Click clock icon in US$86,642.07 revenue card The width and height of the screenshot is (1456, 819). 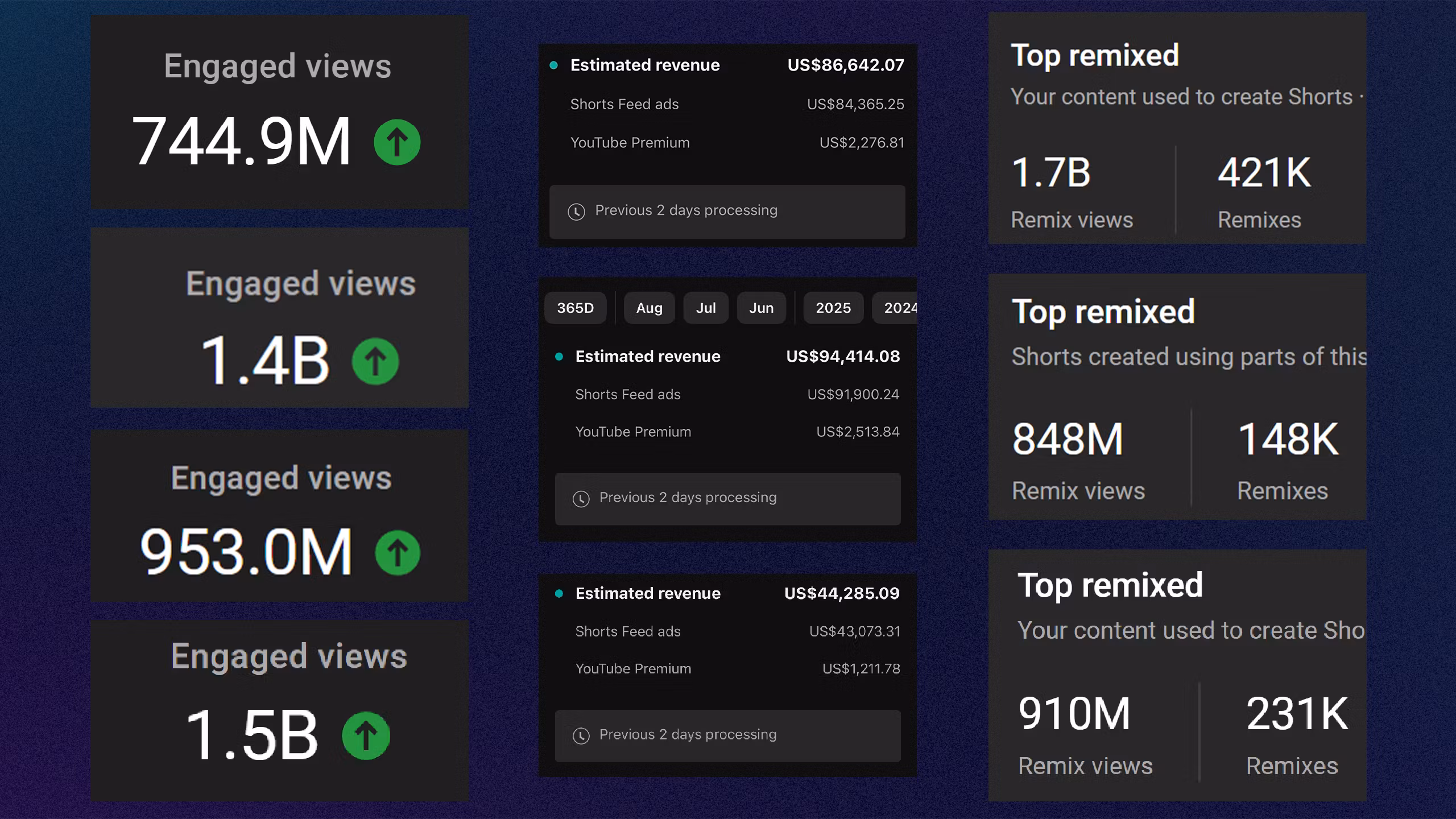pos(576,212)
